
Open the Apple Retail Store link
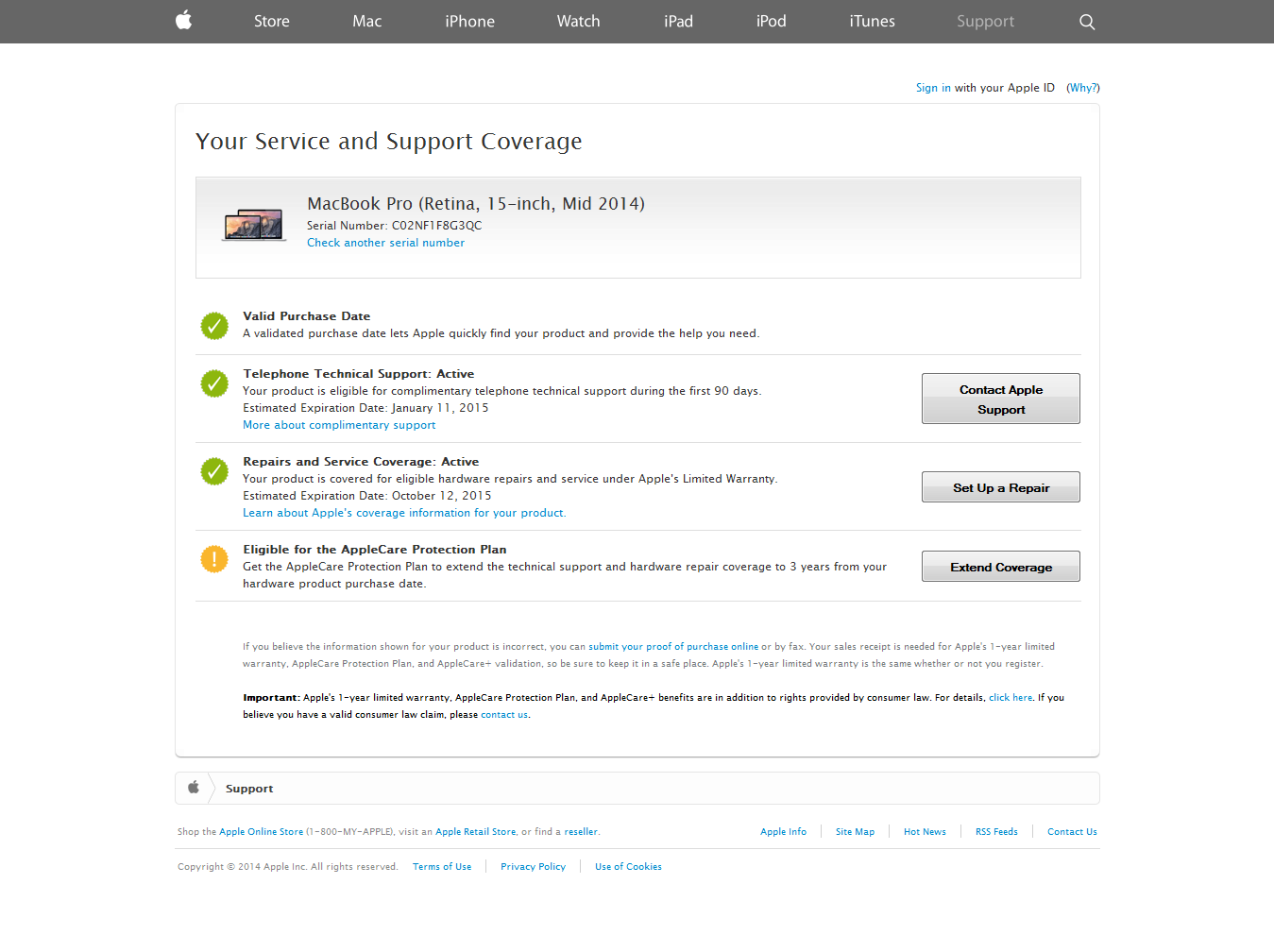click(475, 832)
